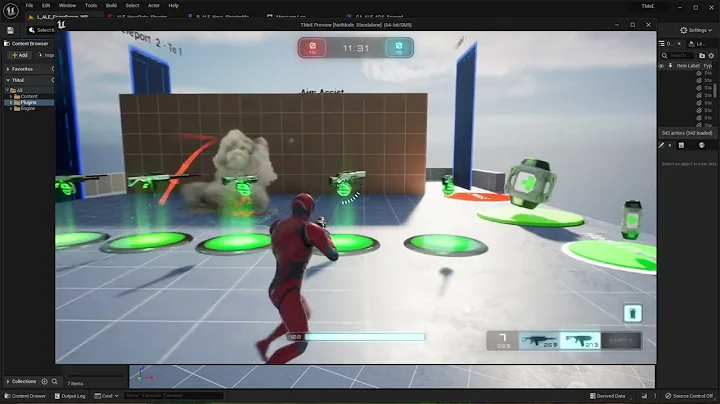Click the EMPTY weapon slot

point(621,341)
